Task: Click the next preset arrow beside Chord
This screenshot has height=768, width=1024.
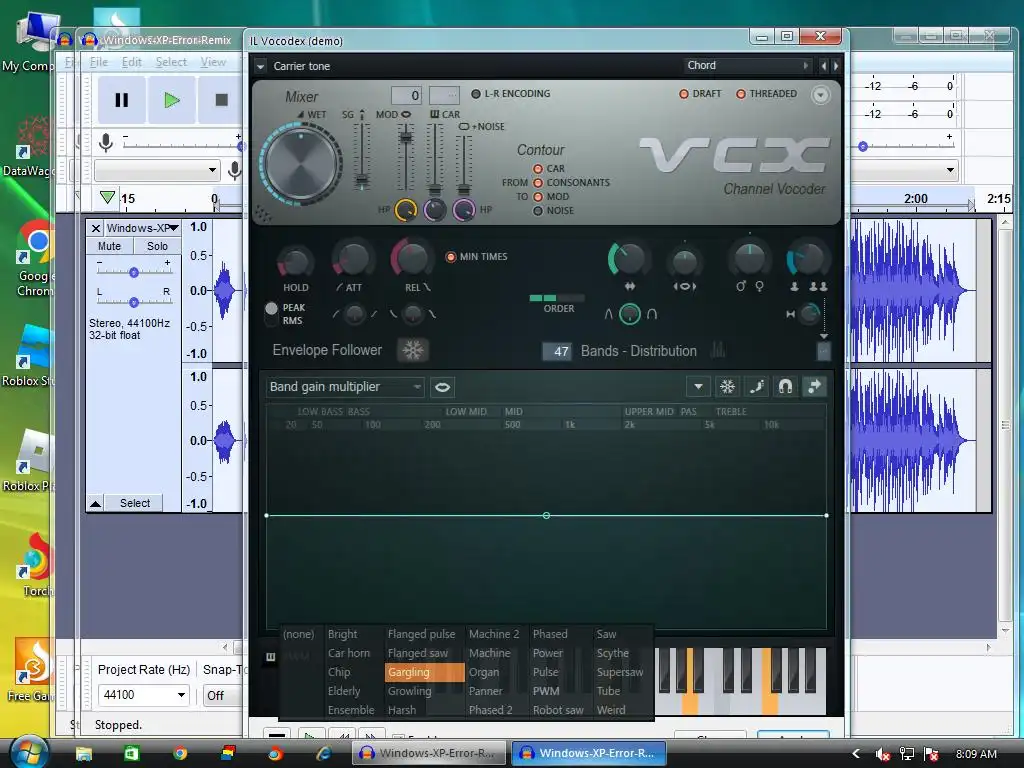Action: coord(835,66)
